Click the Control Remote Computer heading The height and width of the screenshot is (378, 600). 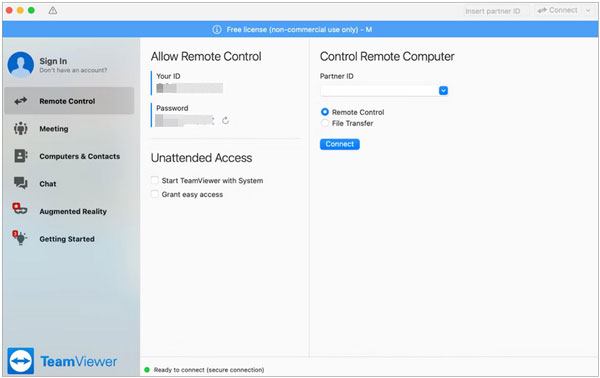[x=387, y=56]
